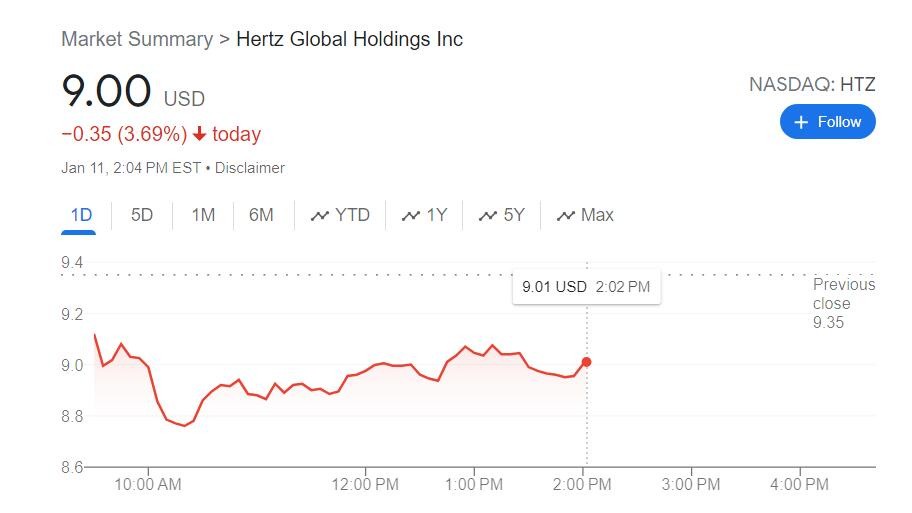Image resolution: width=912 pixels, height=513 pixels.
Task: Click the Previous close 9.35 label
Action: [843, 304]
